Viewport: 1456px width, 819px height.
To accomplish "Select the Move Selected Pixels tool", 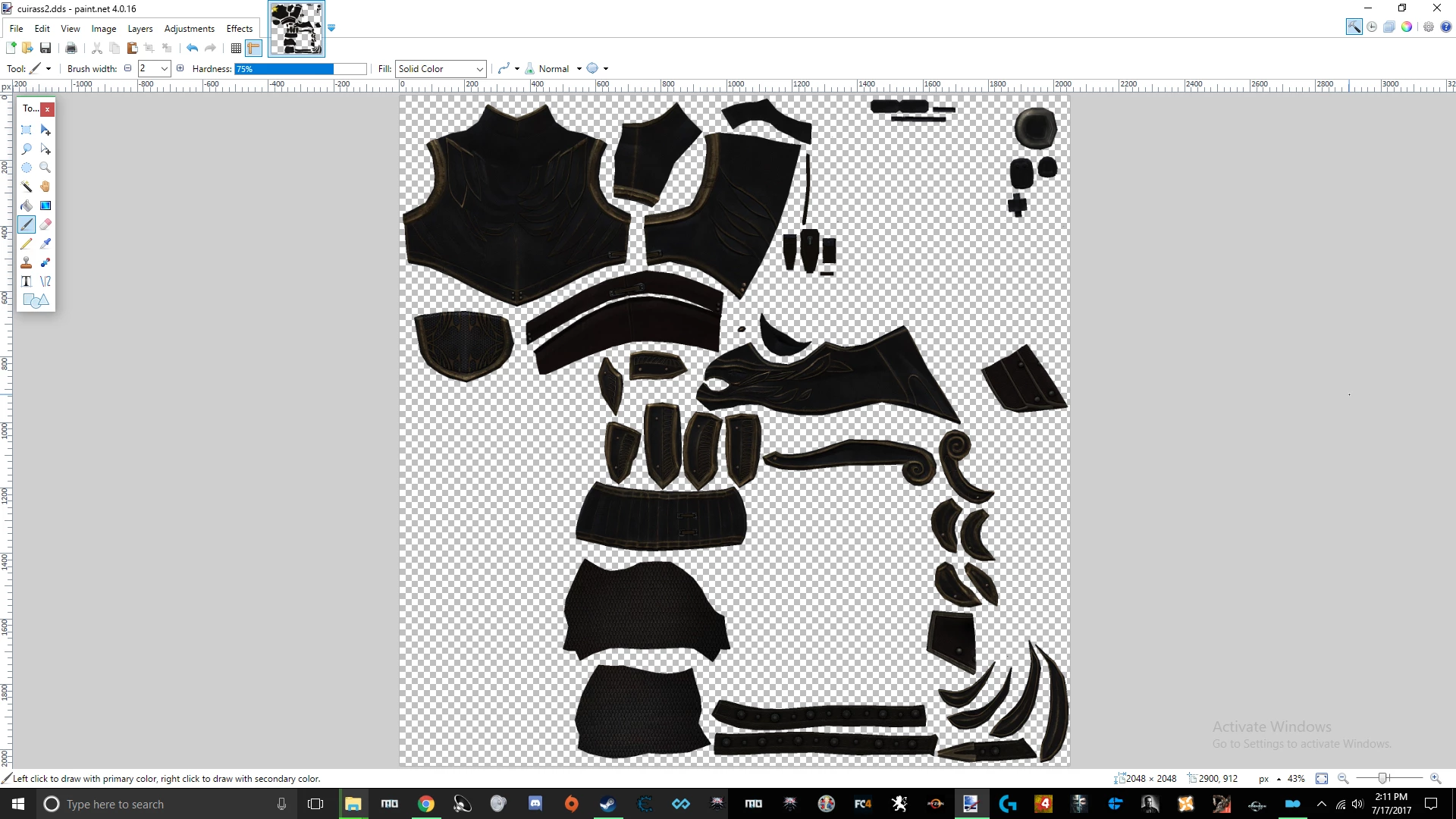I will [45, 130].
